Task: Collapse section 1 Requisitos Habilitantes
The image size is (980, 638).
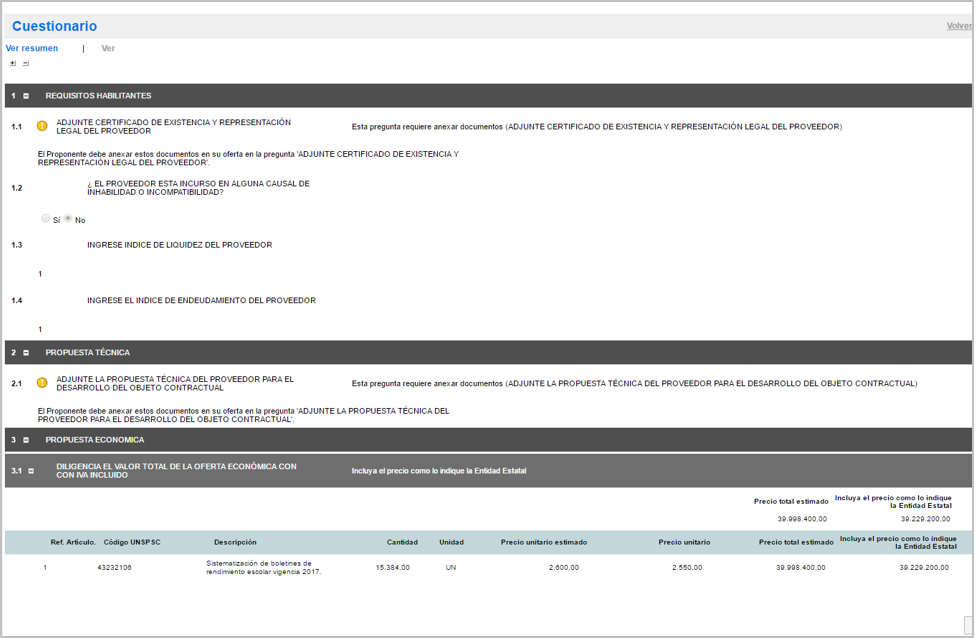Action: (26, 96)
